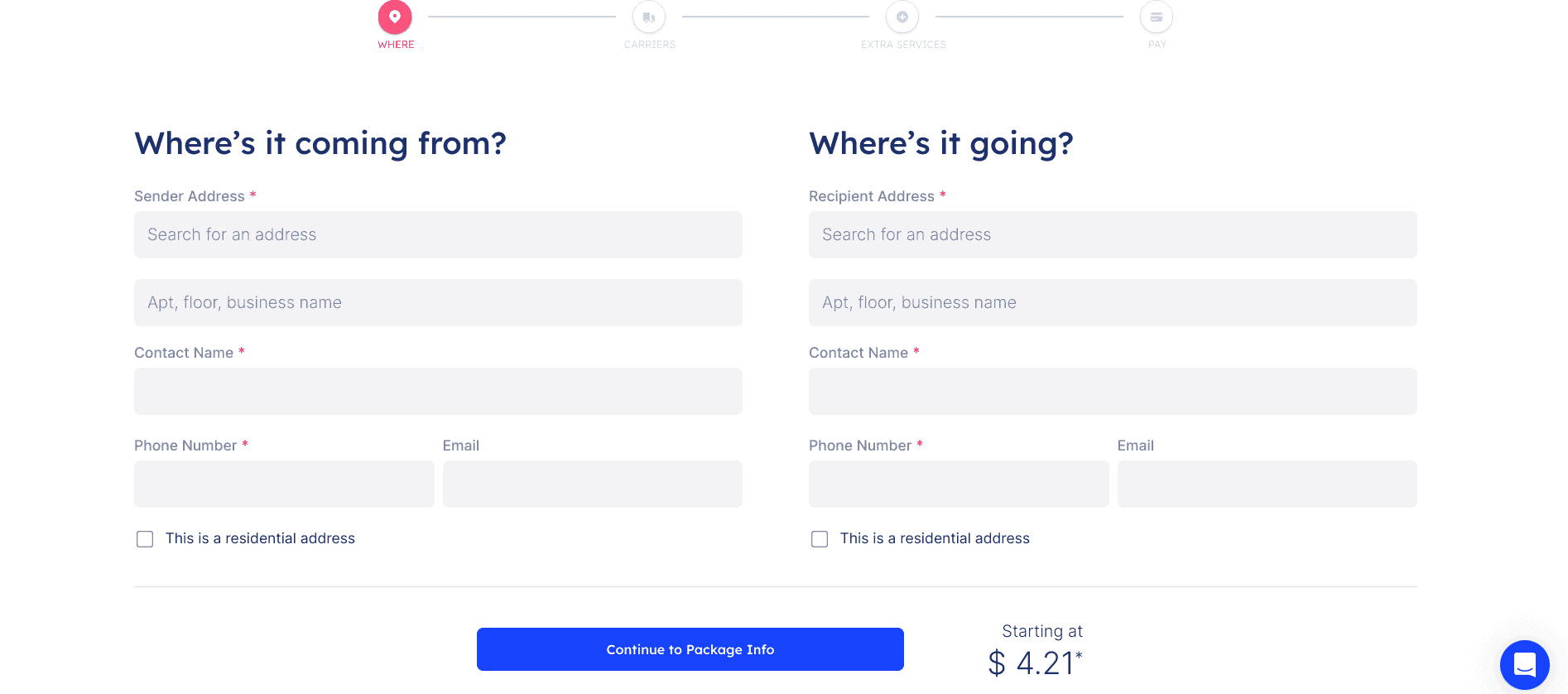Screen dimensions: 1568x694
Task: Uncheck the residential checkbox under sender phone
Action: point(145,538)
